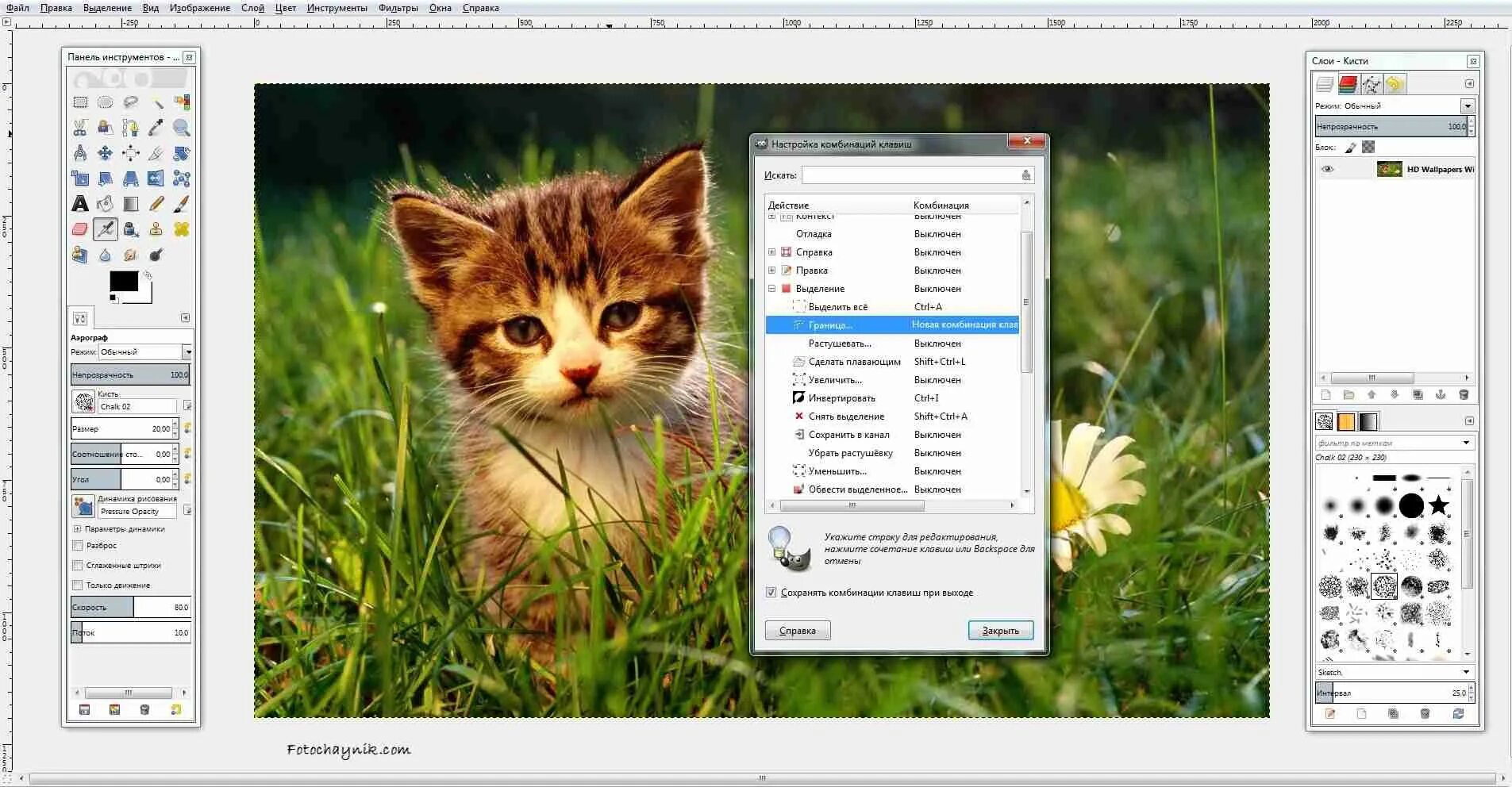Click the Закрыть button in shortcuts dialog

1001,631
